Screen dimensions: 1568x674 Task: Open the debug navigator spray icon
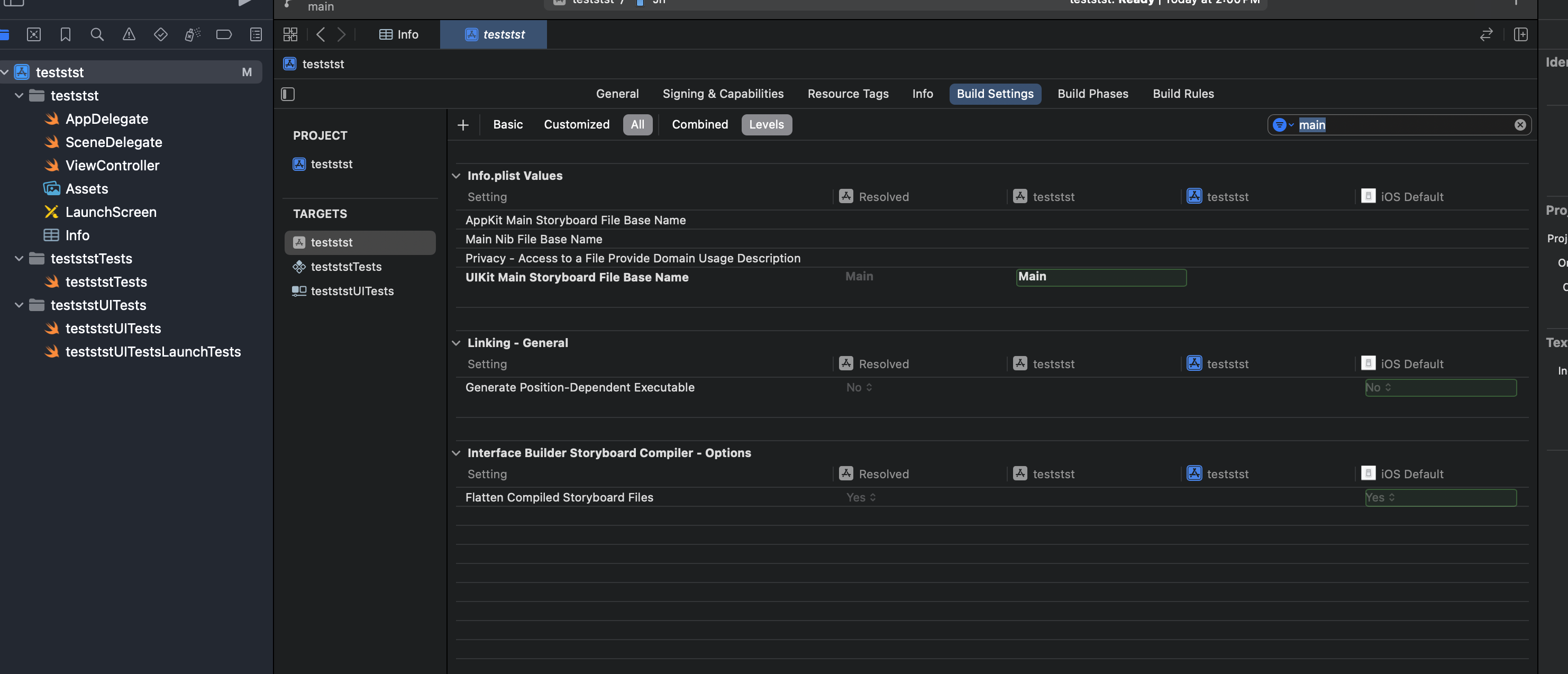193,34
